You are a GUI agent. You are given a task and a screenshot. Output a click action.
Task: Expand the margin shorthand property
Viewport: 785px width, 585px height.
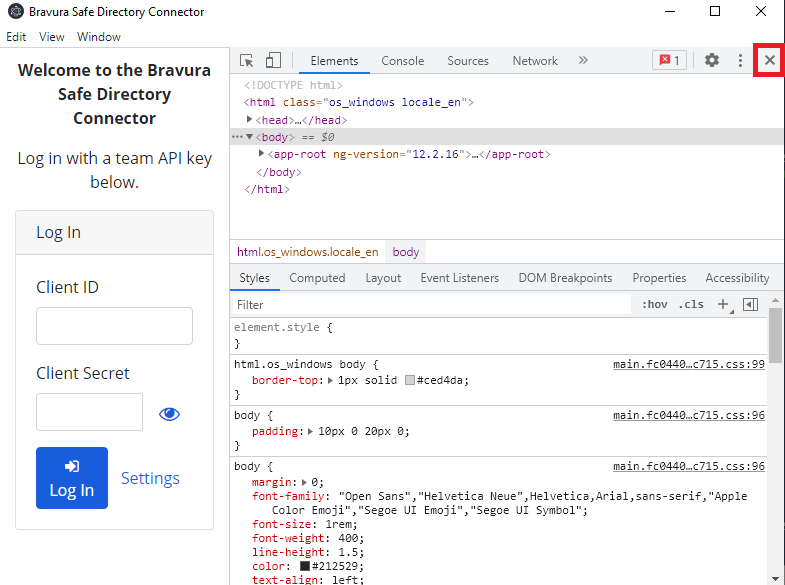point(304,482)
